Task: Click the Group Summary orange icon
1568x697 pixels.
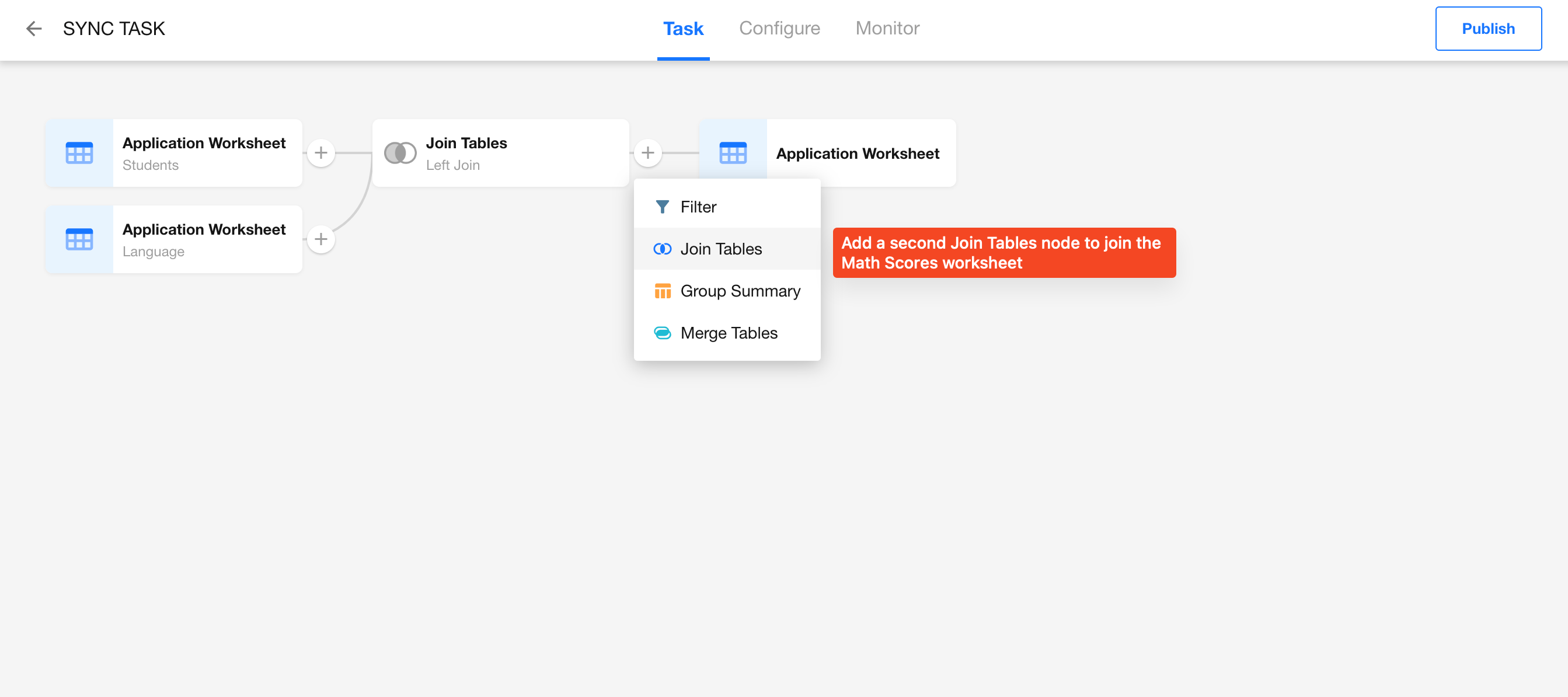Action: click(661, 291)
